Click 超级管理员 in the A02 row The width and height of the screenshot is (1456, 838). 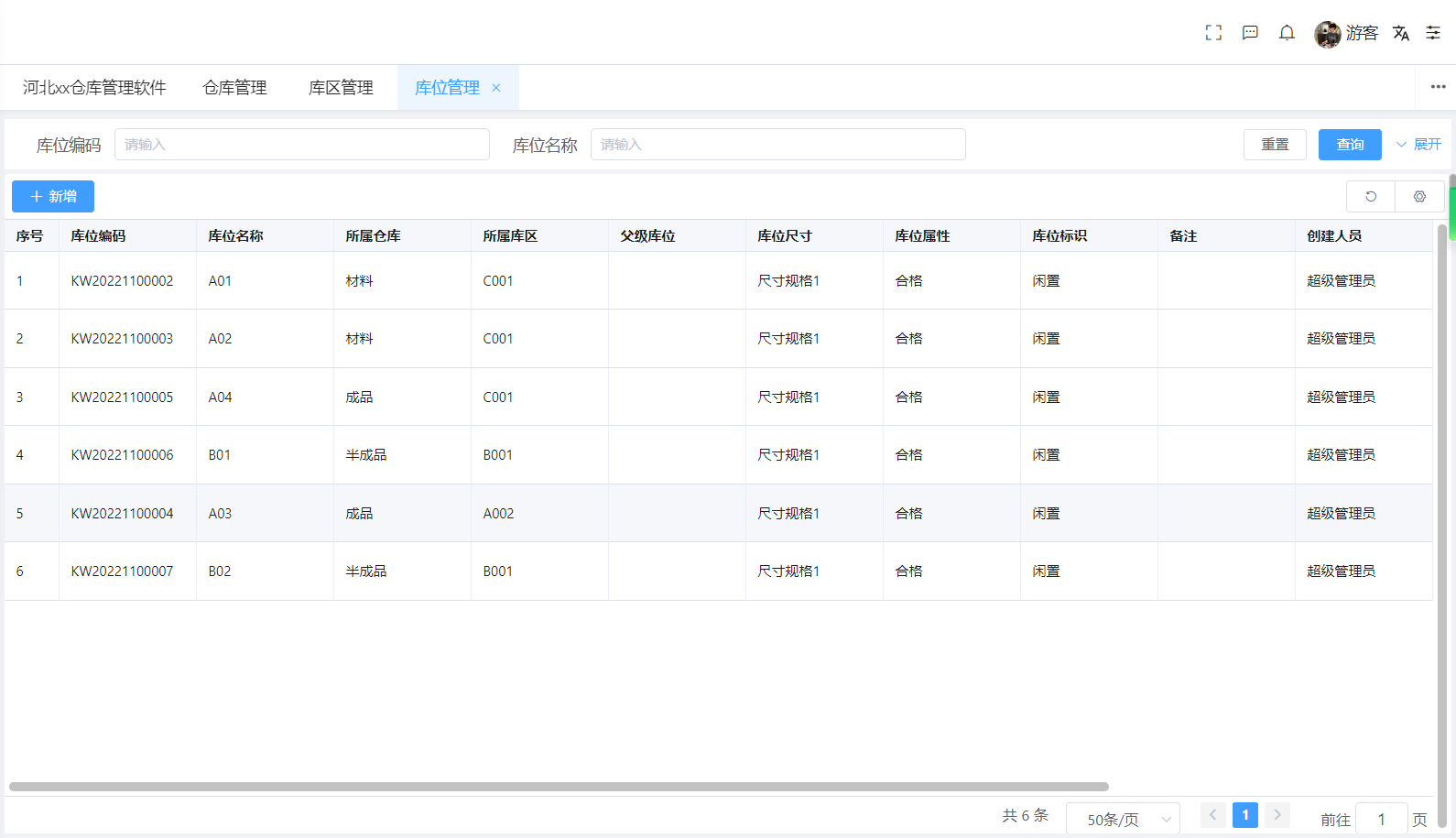[x=1341, y=339]
